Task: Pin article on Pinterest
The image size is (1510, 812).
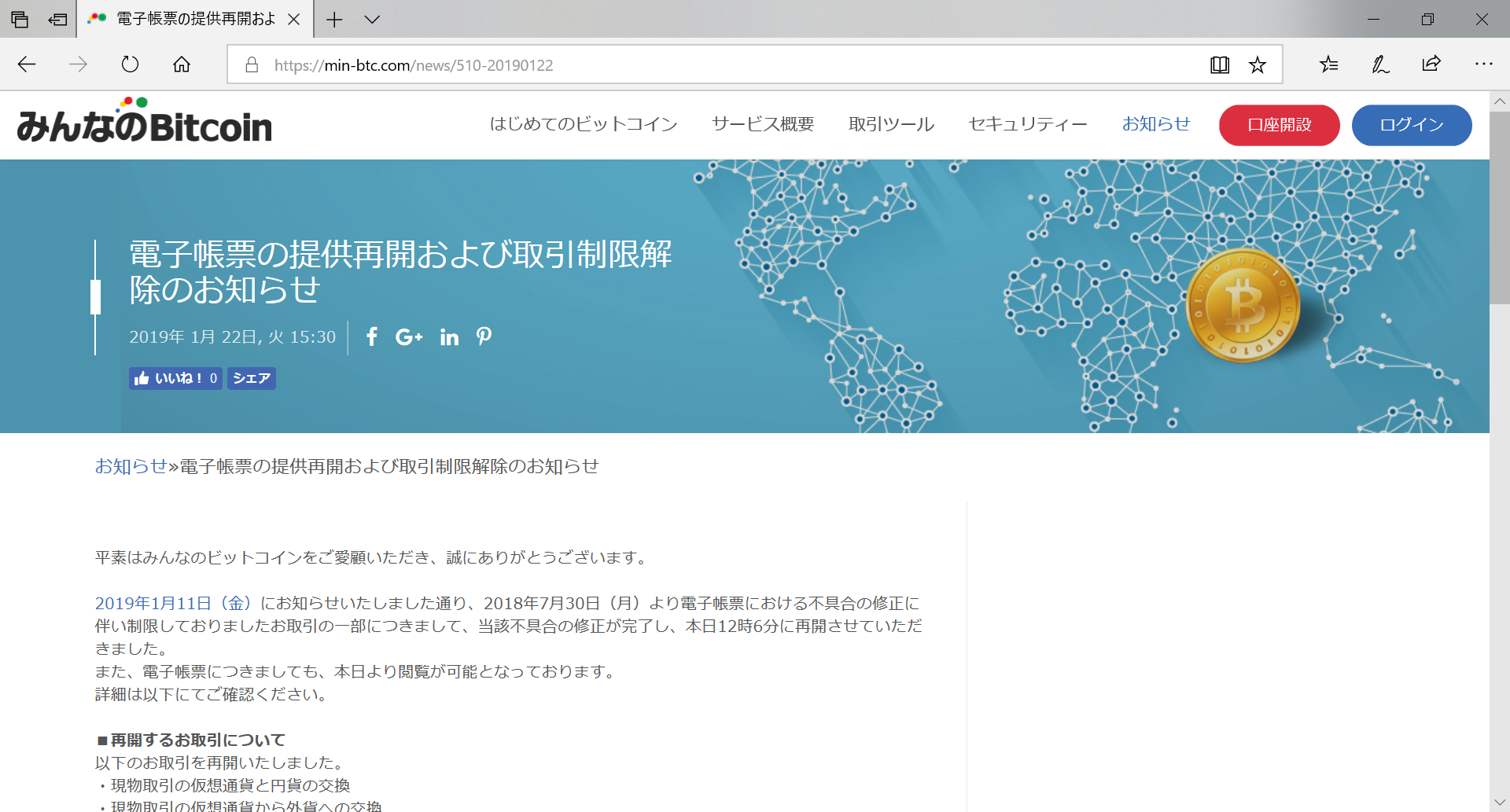Action: pyautogui.click(x=484, y=336)
